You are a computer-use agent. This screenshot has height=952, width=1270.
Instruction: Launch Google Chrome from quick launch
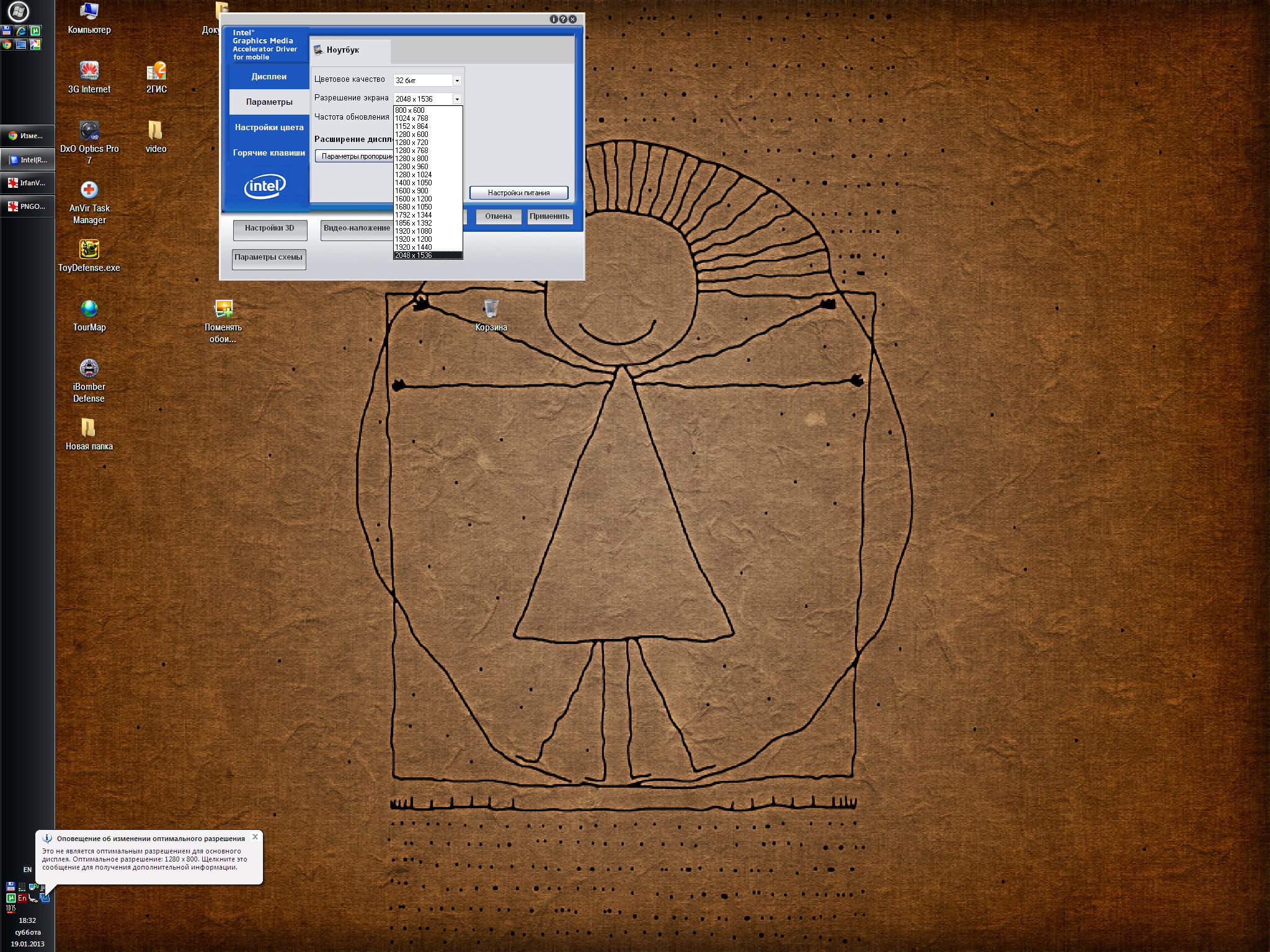(x=6, y=45)
